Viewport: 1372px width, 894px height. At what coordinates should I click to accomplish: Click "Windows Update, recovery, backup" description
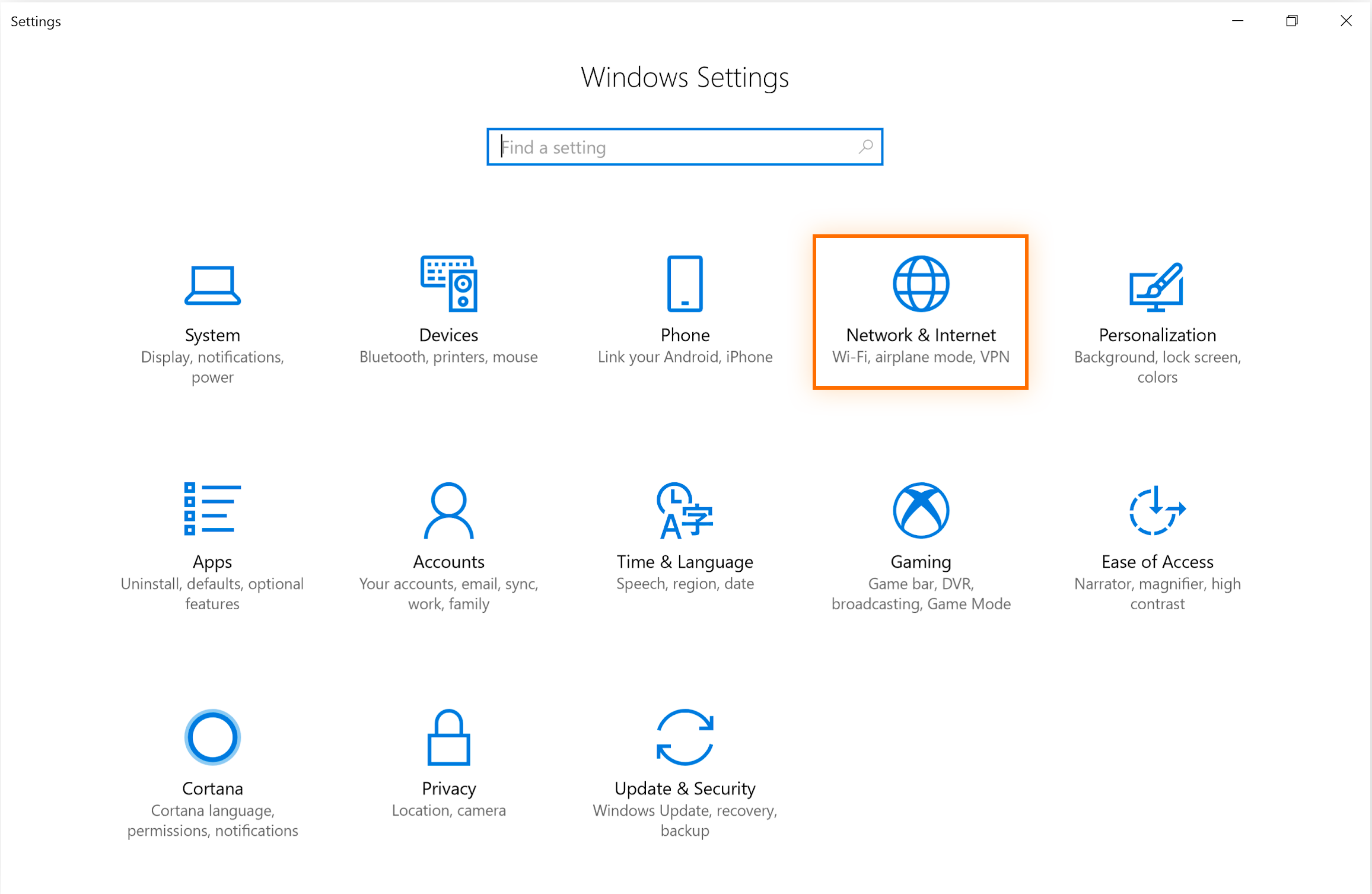[685, 820]
